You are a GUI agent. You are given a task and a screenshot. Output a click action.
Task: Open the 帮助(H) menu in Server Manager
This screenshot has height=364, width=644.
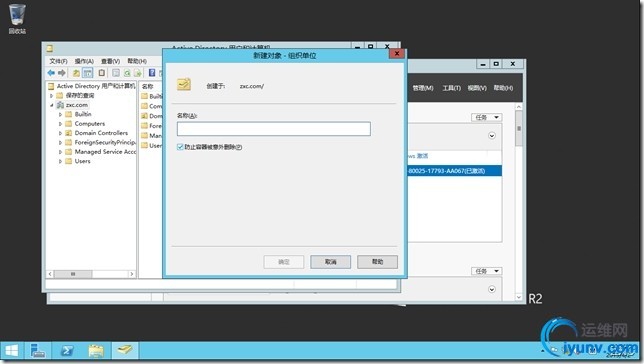click(x=503, y=88)
